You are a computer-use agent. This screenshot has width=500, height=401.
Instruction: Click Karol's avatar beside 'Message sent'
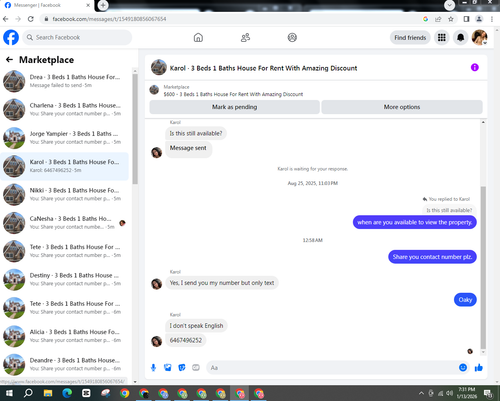click(x=157, y=152)
